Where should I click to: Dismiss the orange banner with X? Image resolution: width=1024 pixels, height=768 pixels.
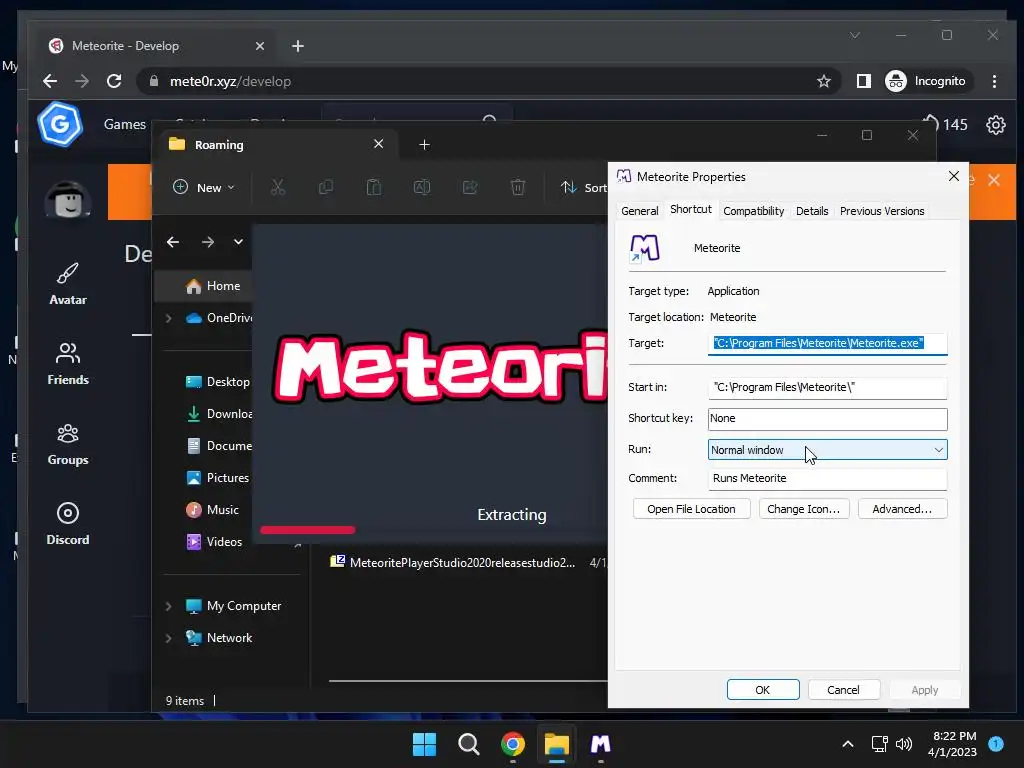pyautogui.click(x=993, y=180)
